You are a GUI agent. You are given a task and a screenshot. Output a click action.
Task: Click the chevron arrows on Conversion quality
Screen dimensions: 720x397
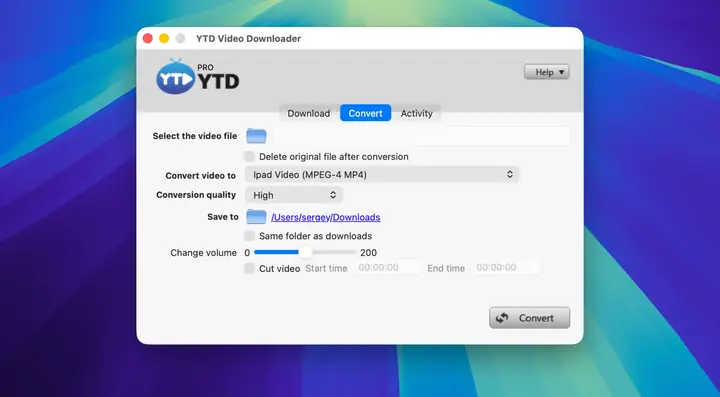point(333,195)
